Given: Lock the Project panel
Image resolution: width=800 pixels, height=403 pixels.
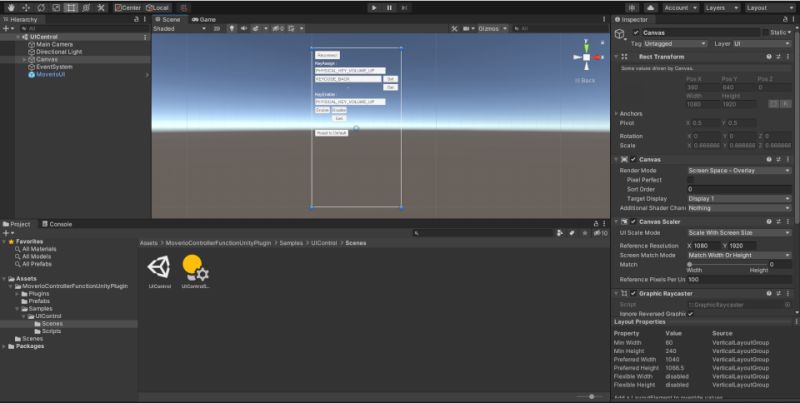Looking at the screenshot, I should pos(595,223).
